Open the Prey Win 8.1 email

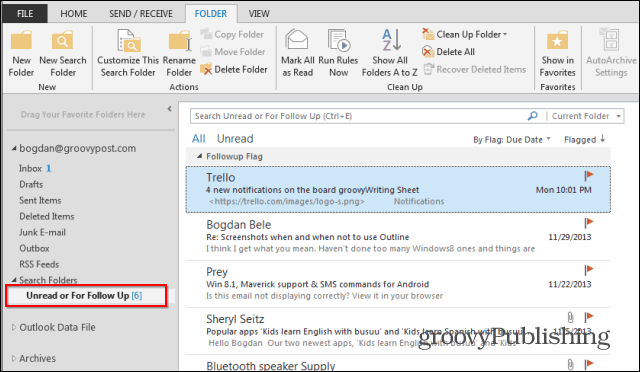click(x=398, y=284)
